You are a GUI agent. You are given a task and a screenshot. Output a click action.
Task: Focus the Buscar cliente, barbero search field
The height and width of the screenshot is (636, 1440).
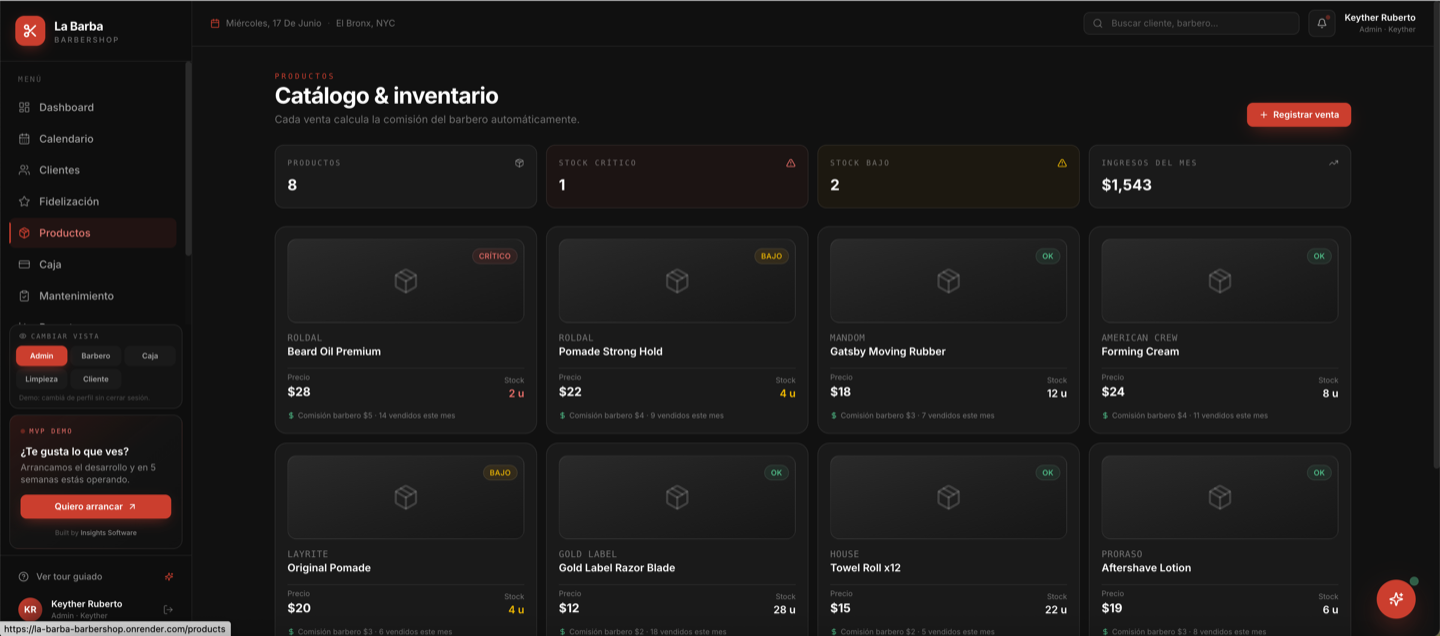coord(1191,23)
